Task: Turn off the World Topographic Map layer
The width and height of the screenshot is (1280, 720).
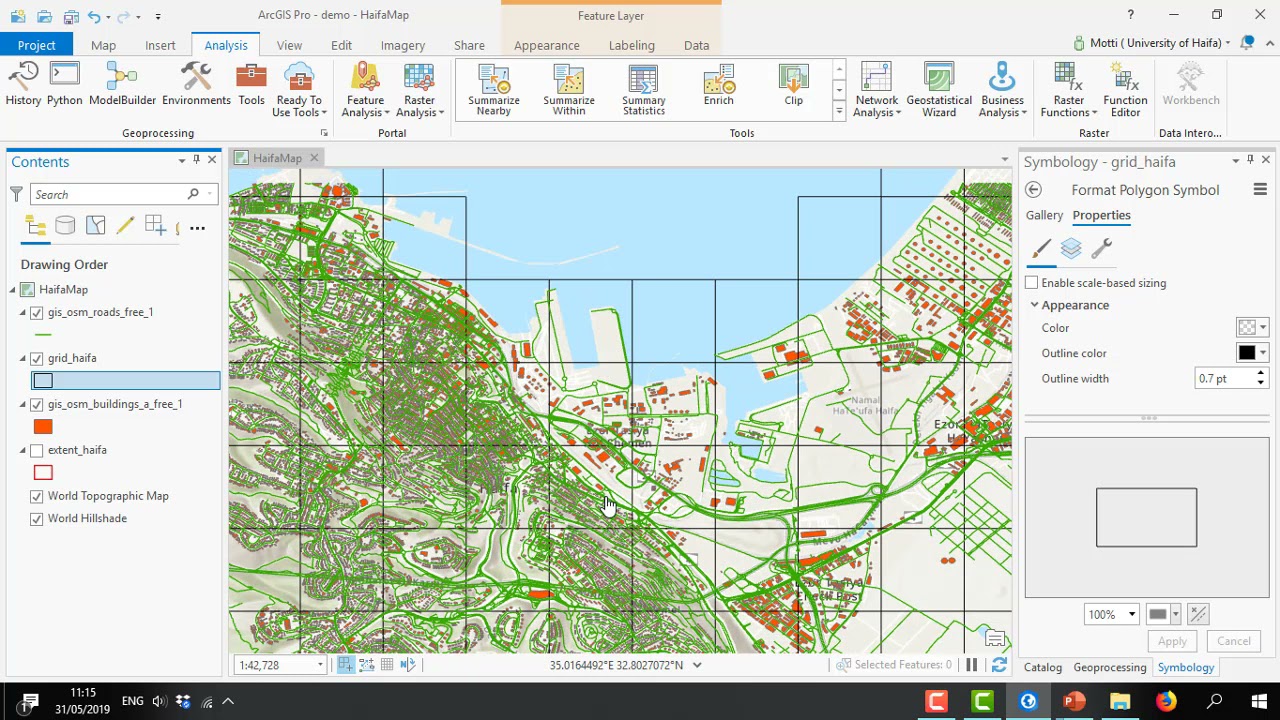Action: (37, 496)
